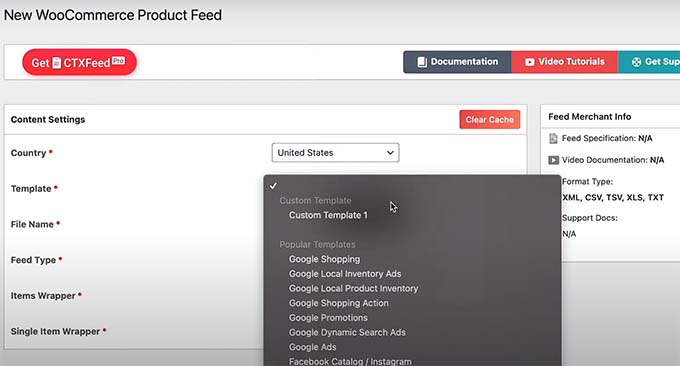Click the Get Support lifebuoy icon
Image resolution: width=680 pixels, height=366 pixels.
pos(636,62)
